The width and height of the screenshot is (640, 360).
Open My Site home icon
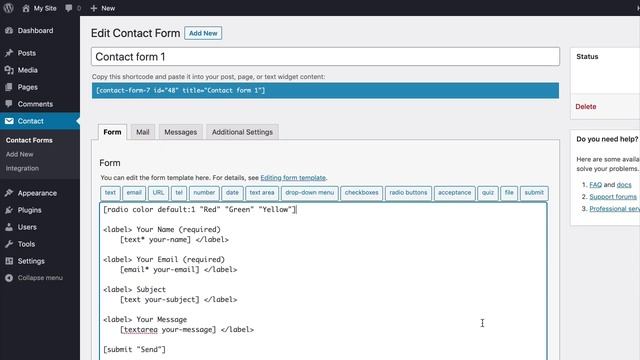click(x=26, y=8)
